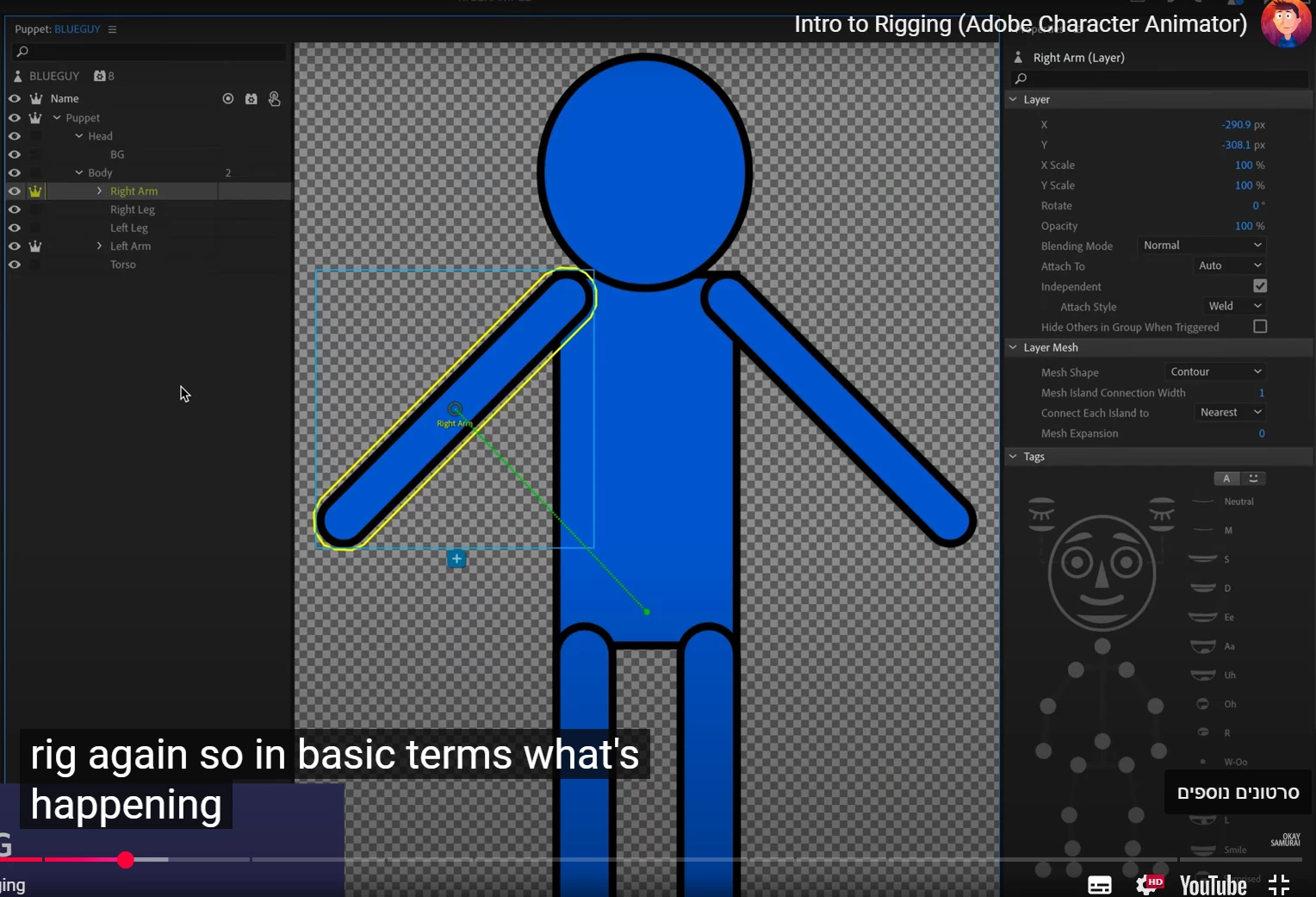Exit fullscreen in YouTube player
The image size is (1316, 897).
tap(1279, 885)
